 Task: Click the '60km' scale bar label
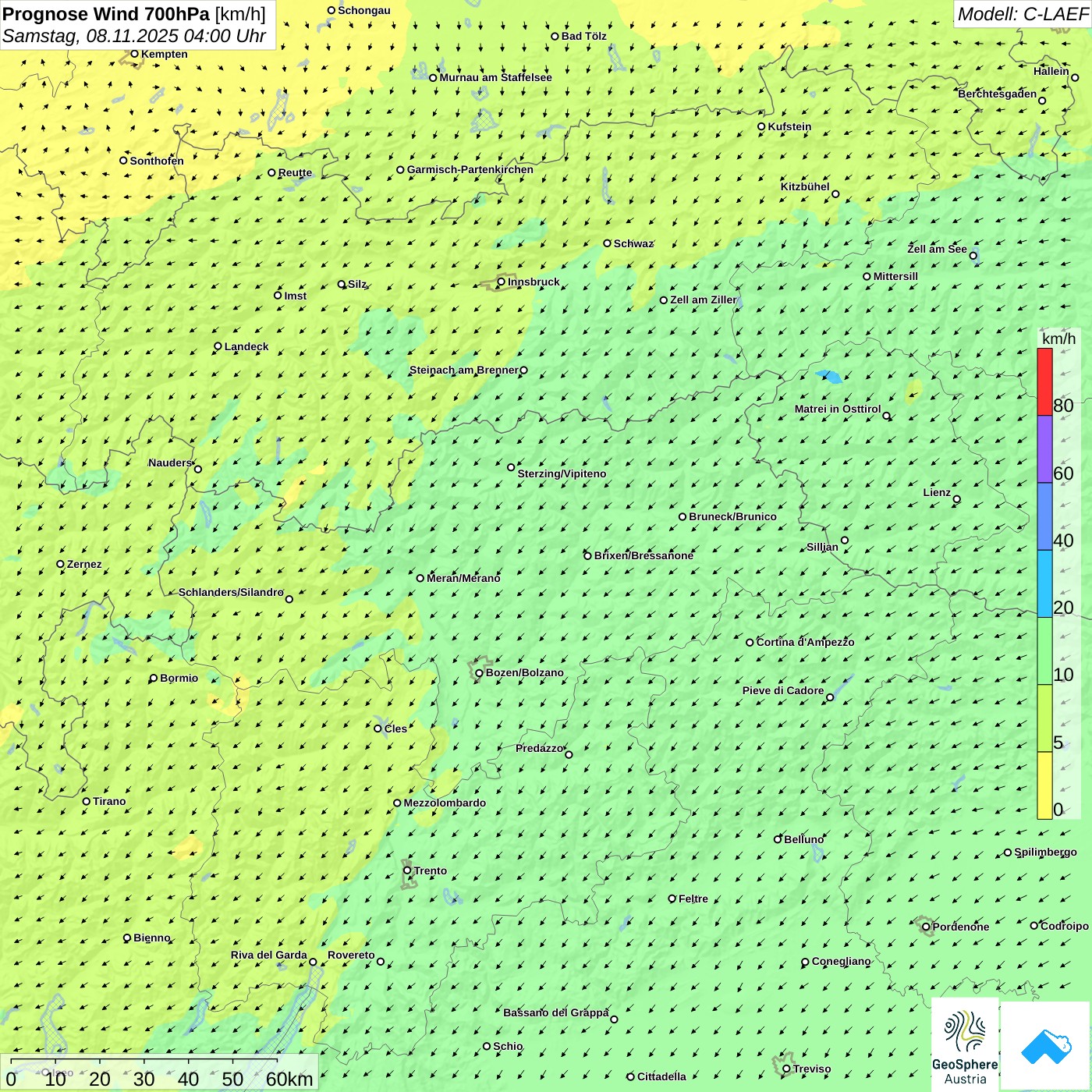(x=289, y=1080)
